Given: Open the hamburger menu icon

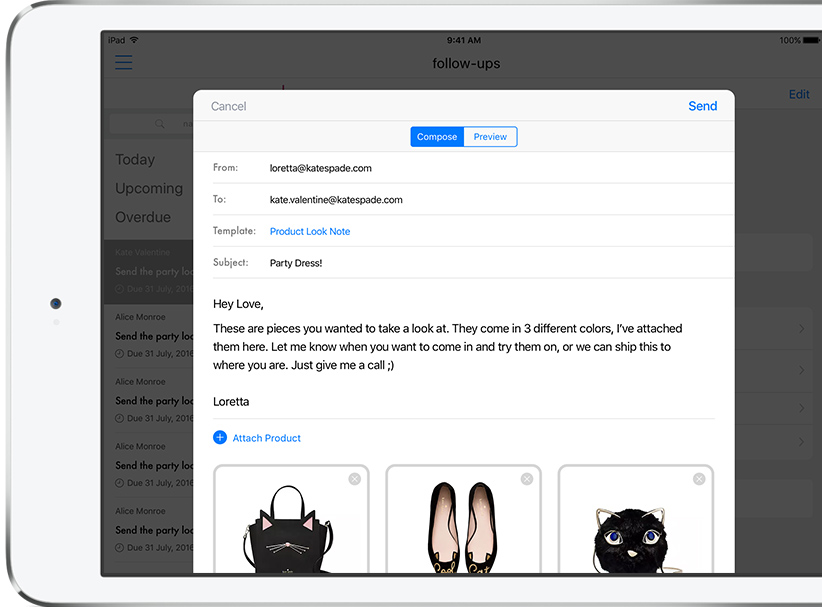Looking at the screenshot, I should point(124,62).
